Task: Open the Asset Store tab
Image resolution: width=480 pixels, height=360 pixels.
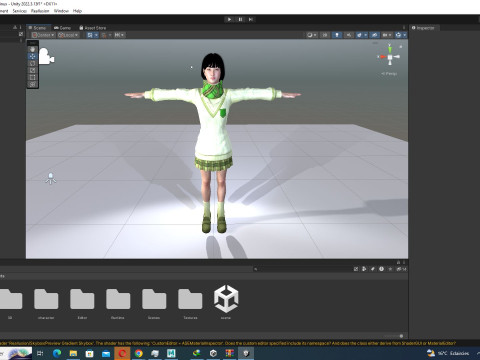Action: 93,28
